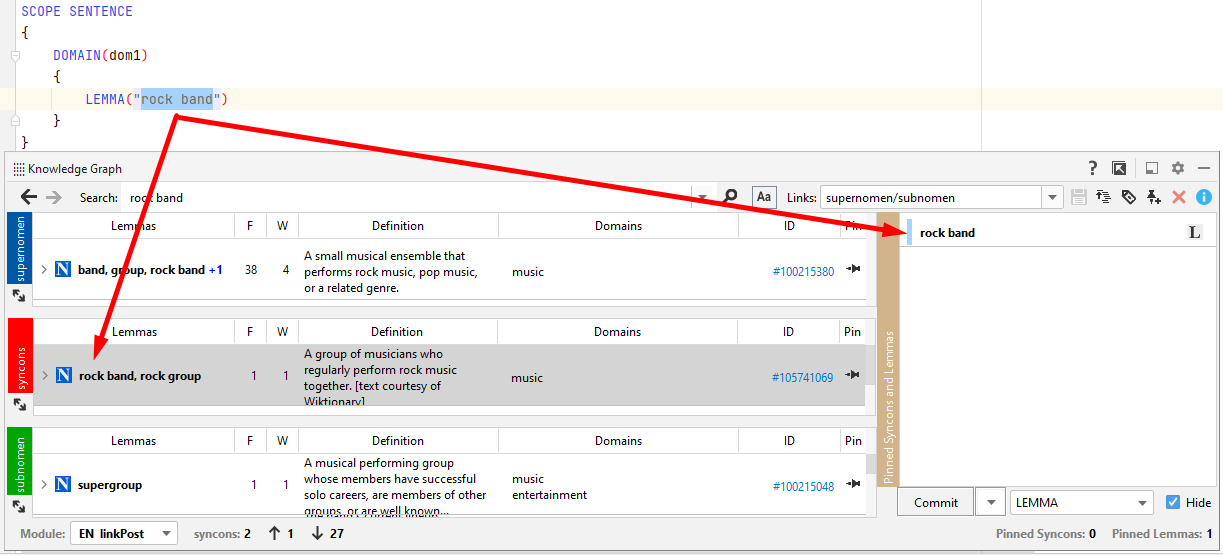Open the Links supernomen/subnomen dropdown
The width and height of the screenshot is (1223, 555).
point(1051,198)
